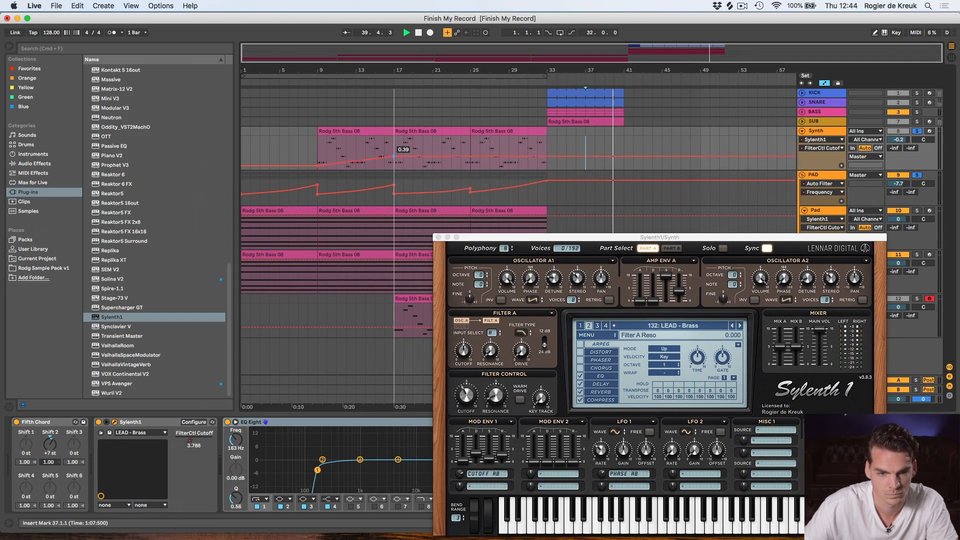Select the Max for Live category
This screenshot has height=540, width=960.
coord(32,182)
